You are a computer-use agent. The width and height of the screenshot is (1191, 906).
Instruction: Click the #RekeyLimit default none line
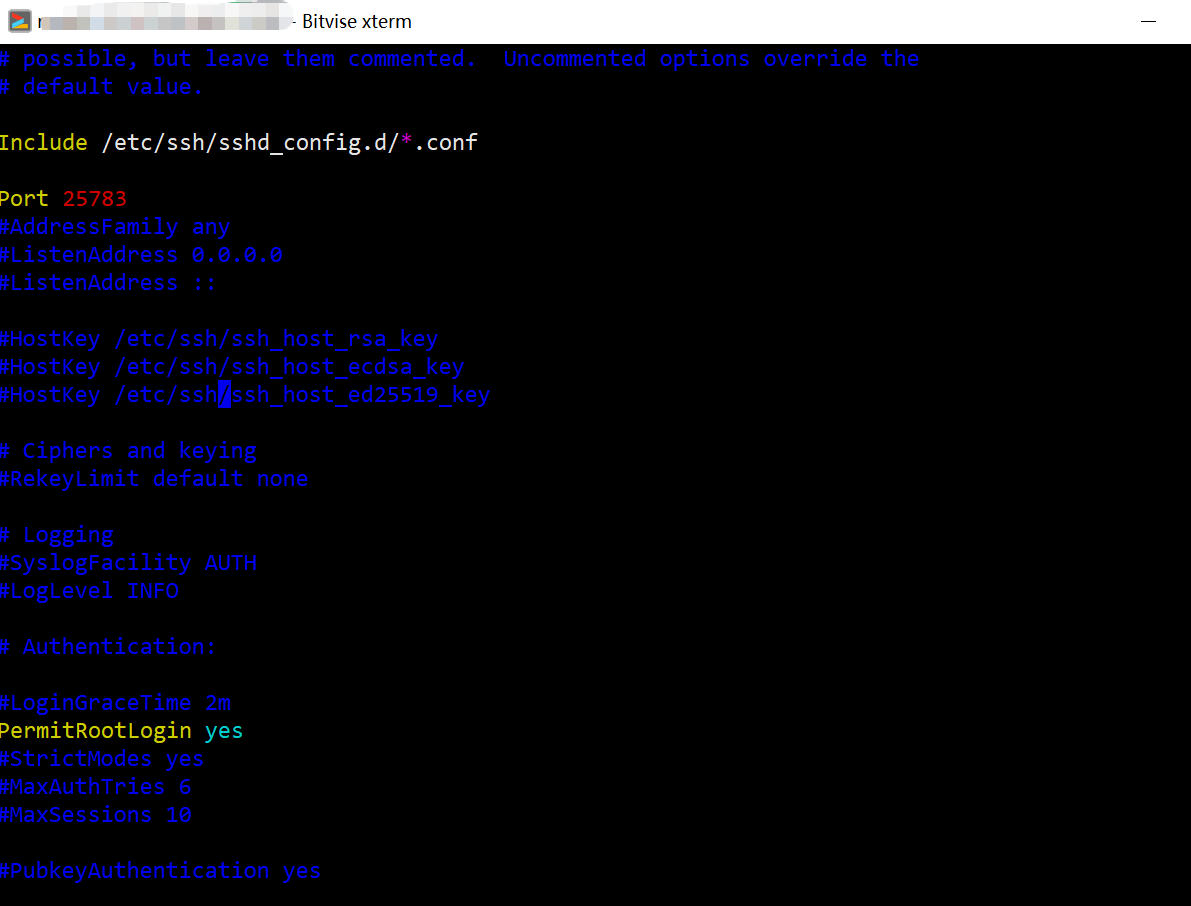tap(154, 478)
